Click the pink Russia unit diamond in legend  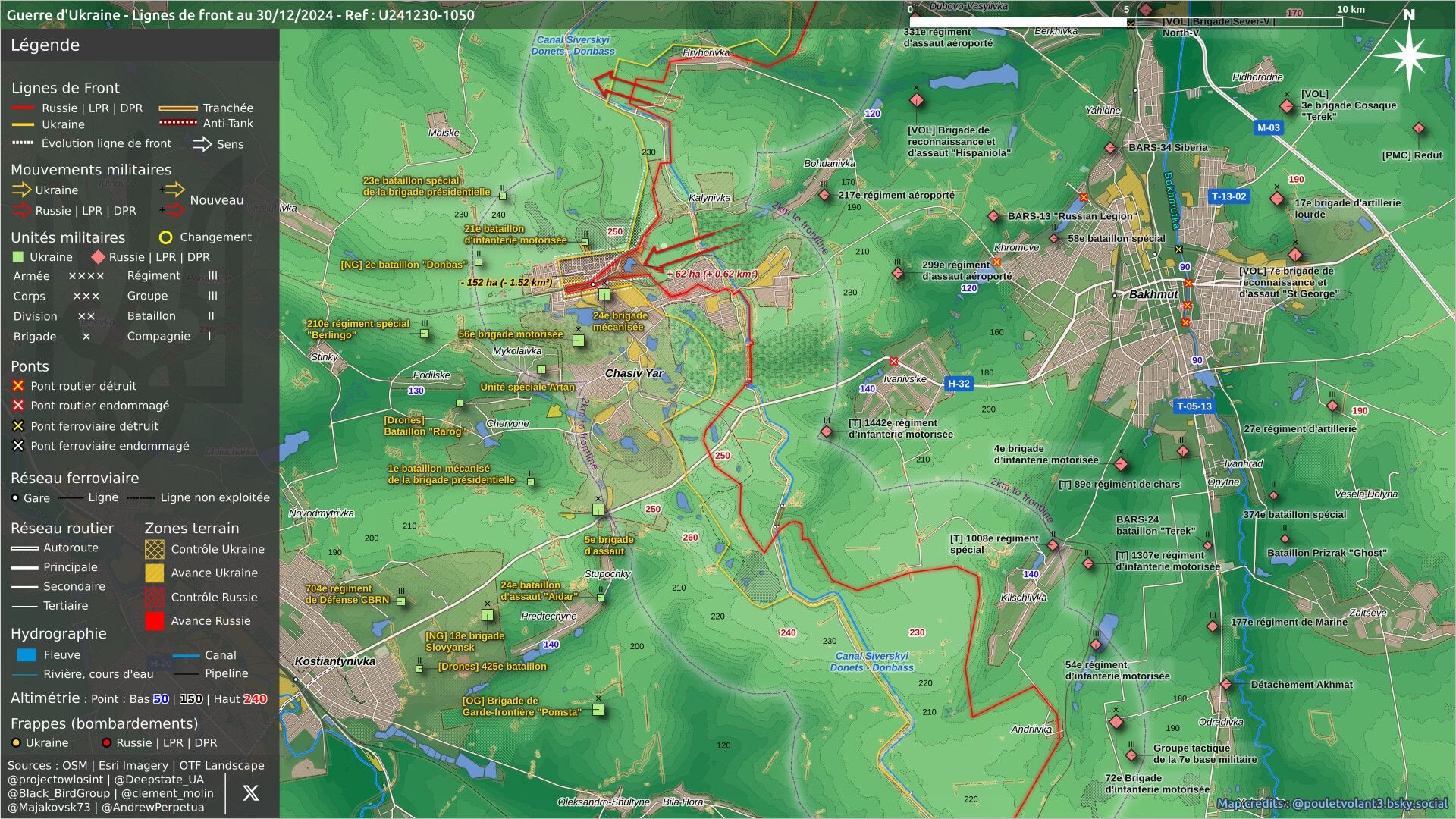click(x=98, y=257)
